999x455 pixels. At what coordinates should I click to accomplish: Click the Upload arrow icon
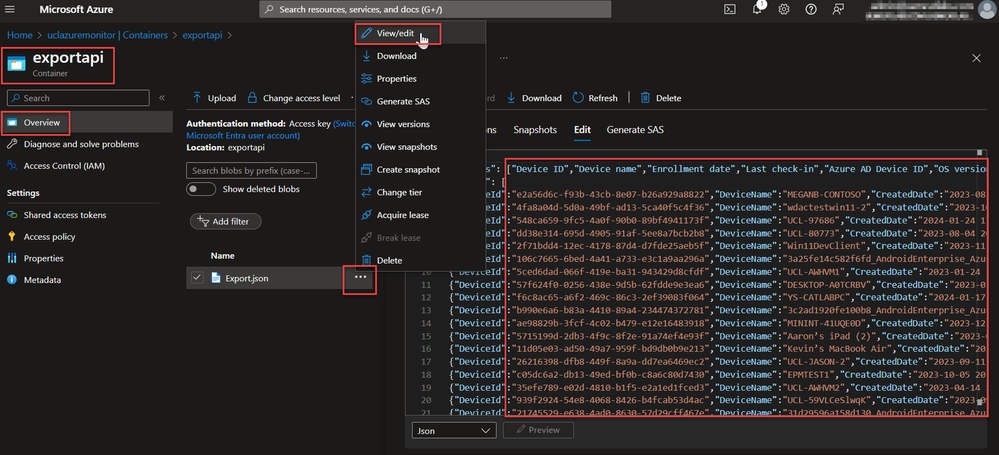(197, 98)
